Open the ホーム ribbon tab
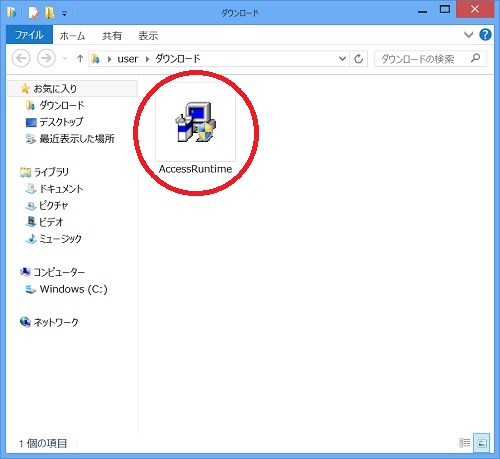 pos(72,35)
